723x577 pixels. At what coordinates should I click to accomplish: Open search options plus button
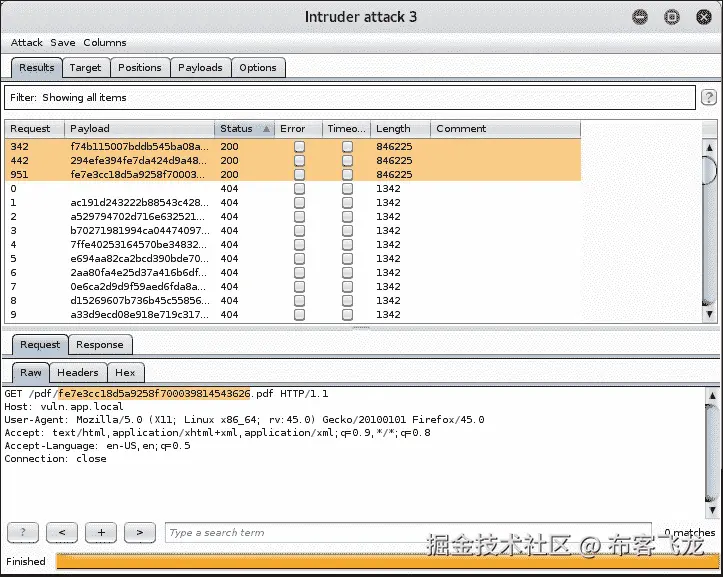pos(101,533)
